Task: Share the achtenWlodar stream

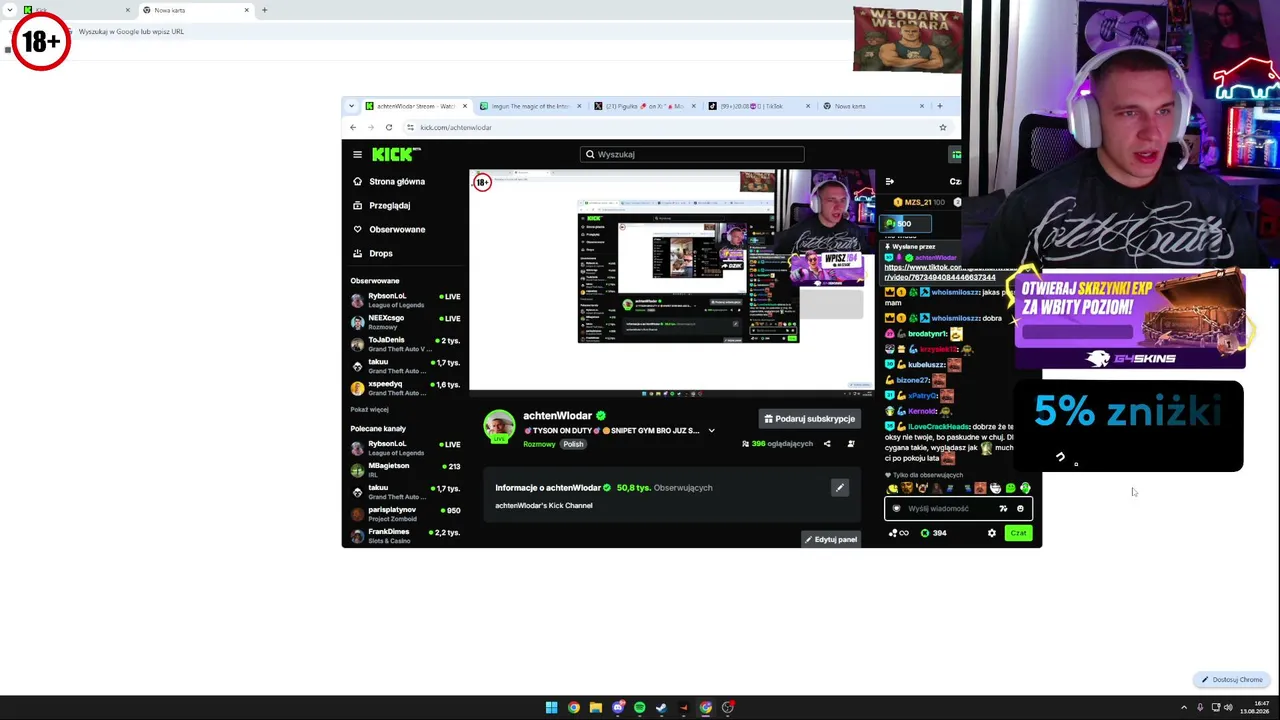Action: [827, 444]
